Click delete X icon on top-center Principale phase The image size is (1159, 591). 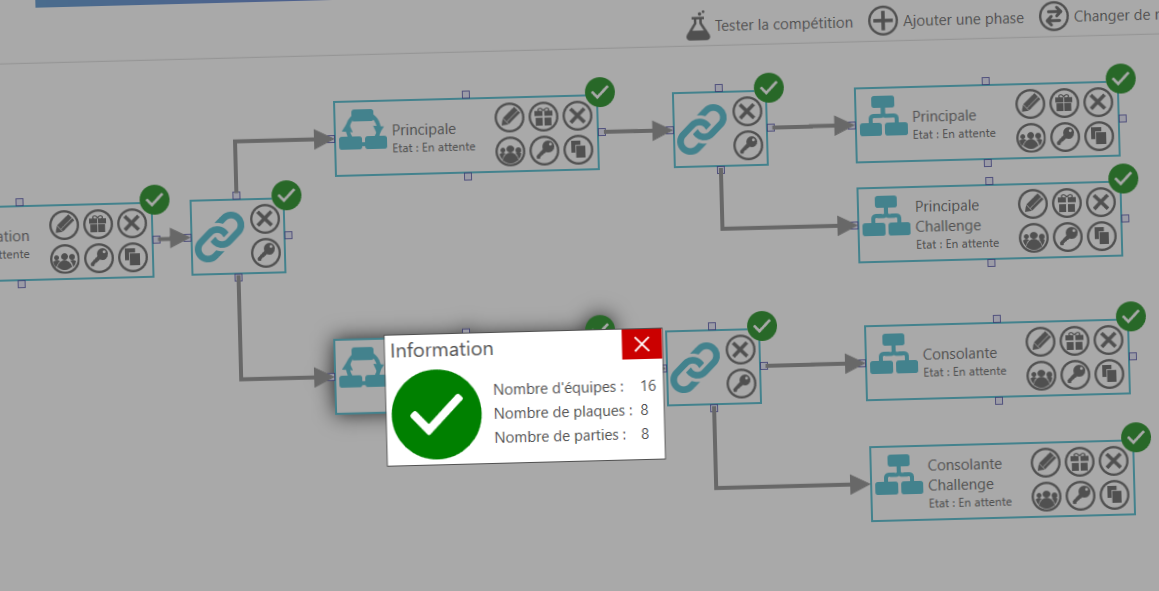[x=577, y=116]
